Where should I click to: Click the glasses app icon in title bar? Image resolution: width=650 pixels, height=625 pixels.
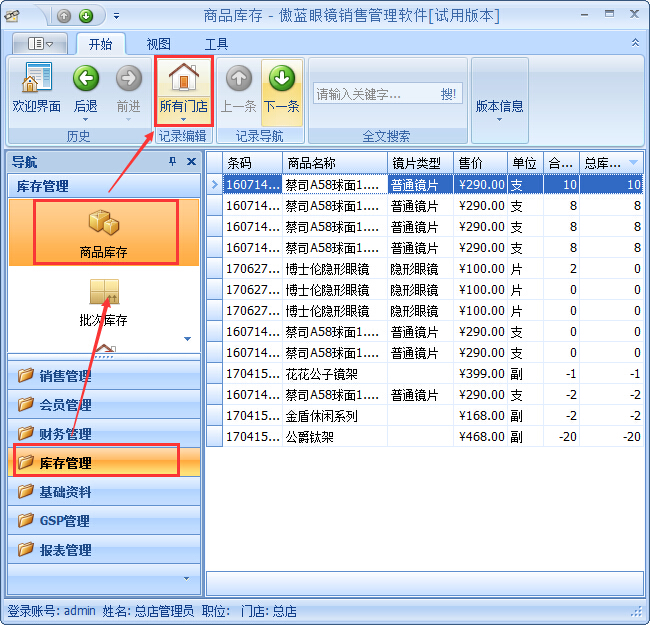12,16
